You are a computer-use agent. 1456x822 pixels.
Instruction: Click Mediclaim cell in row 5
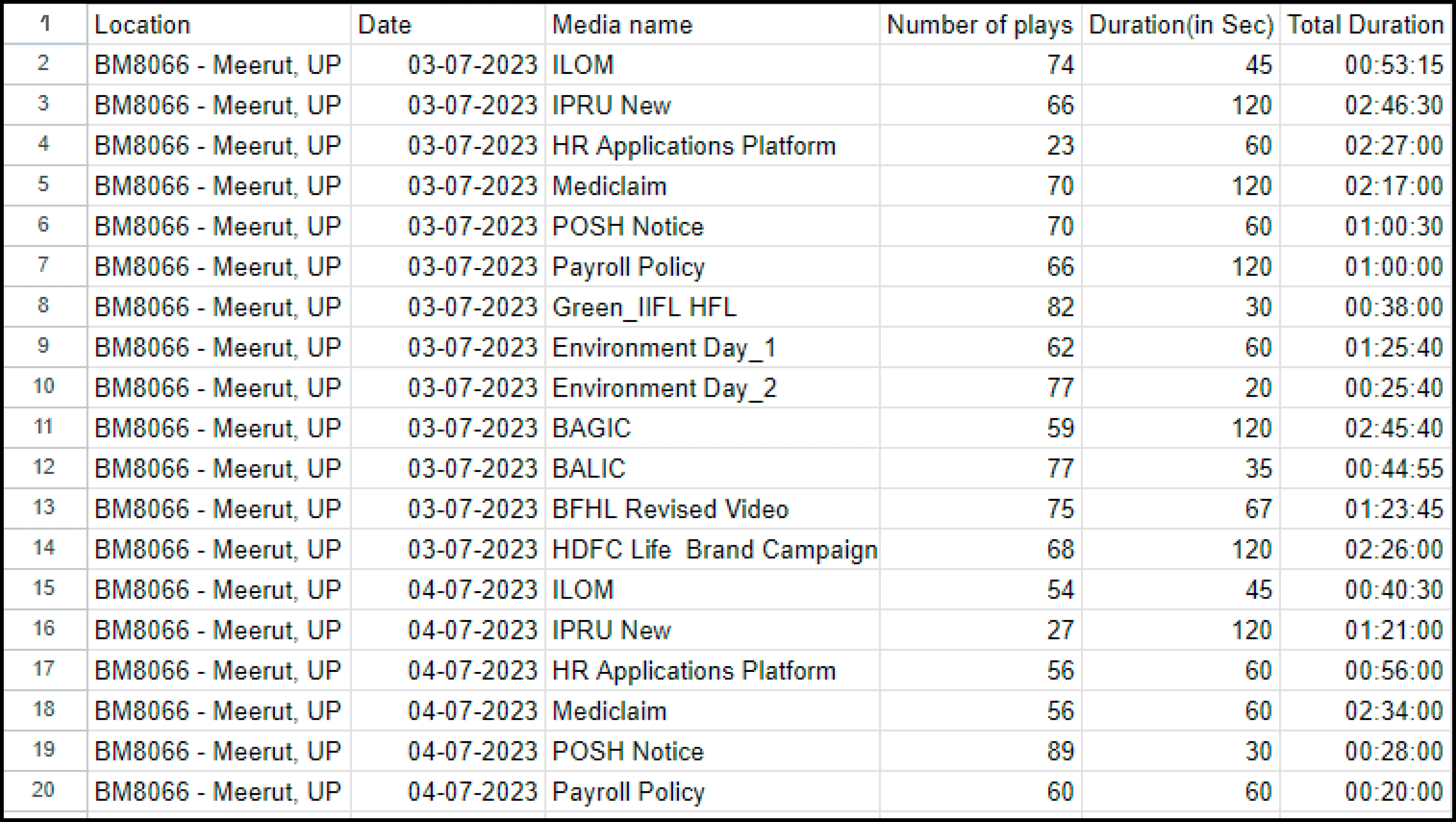[712, 186]
